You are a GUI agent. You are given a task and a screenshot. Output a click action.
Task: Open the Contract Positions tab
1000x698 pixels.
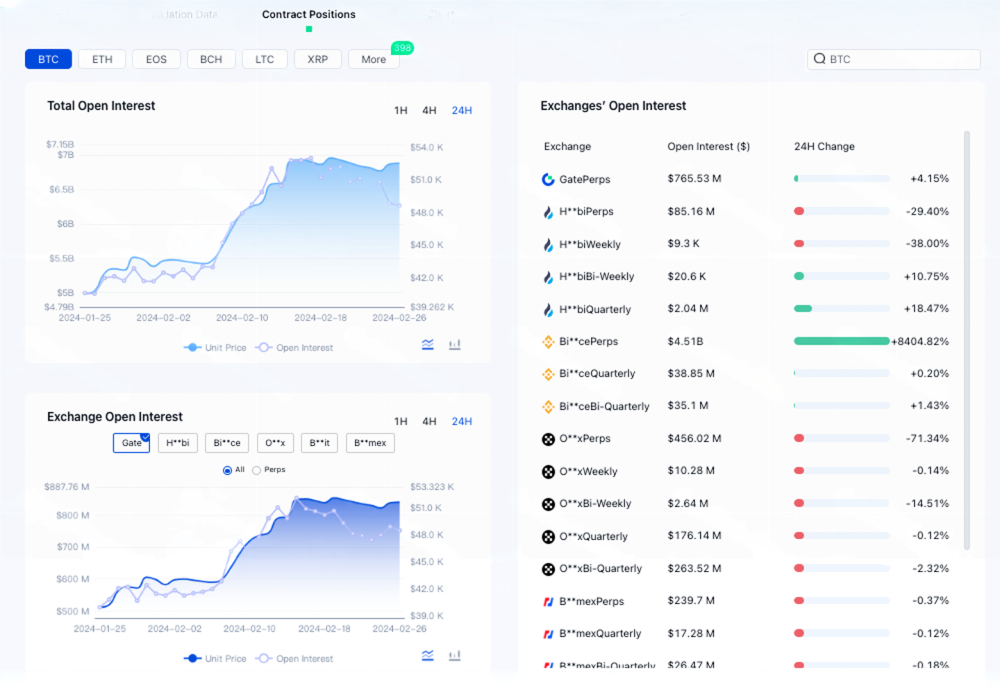click(x=308, y=15)
